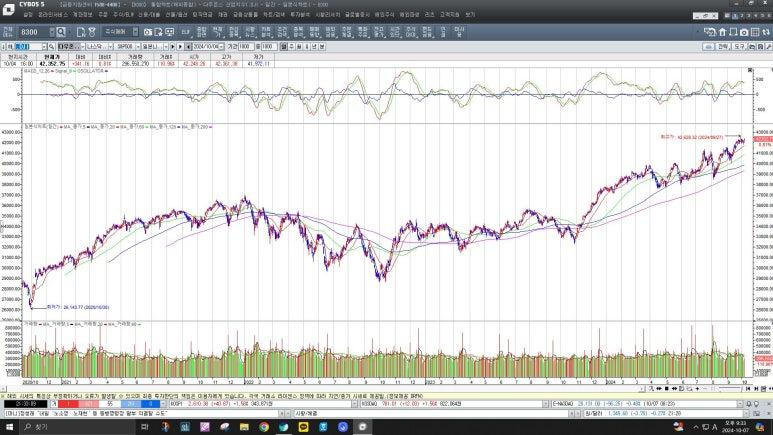
Task: Switch to virtual screen 3
Action: click(749, 15)
